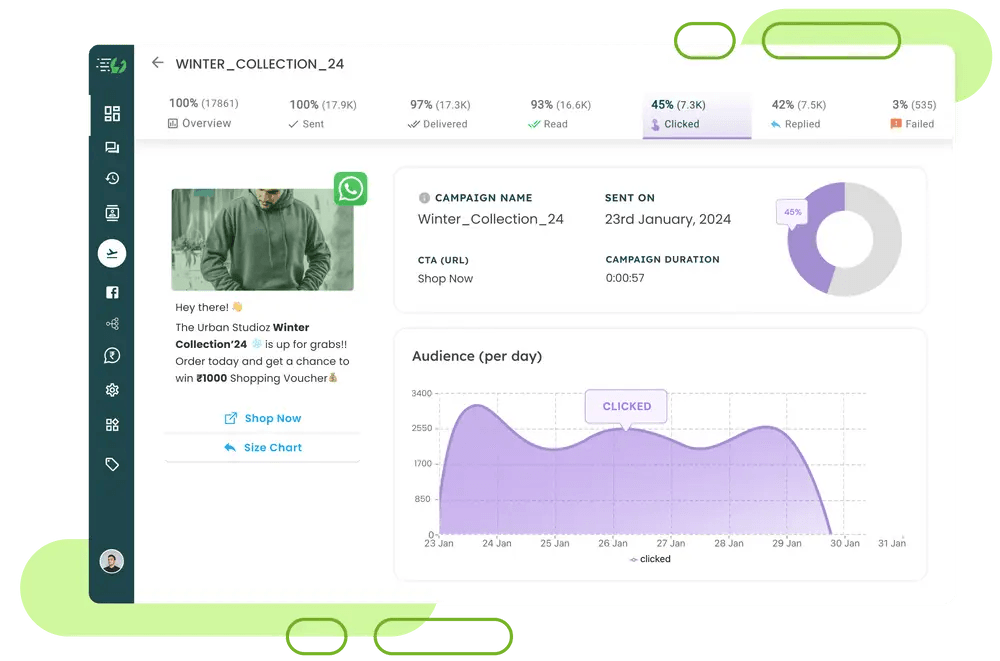Screen dimensions: 1000x661
Task: Open the rupee payments chat icon
Action: pyautogui.click(x=112, y=356)
